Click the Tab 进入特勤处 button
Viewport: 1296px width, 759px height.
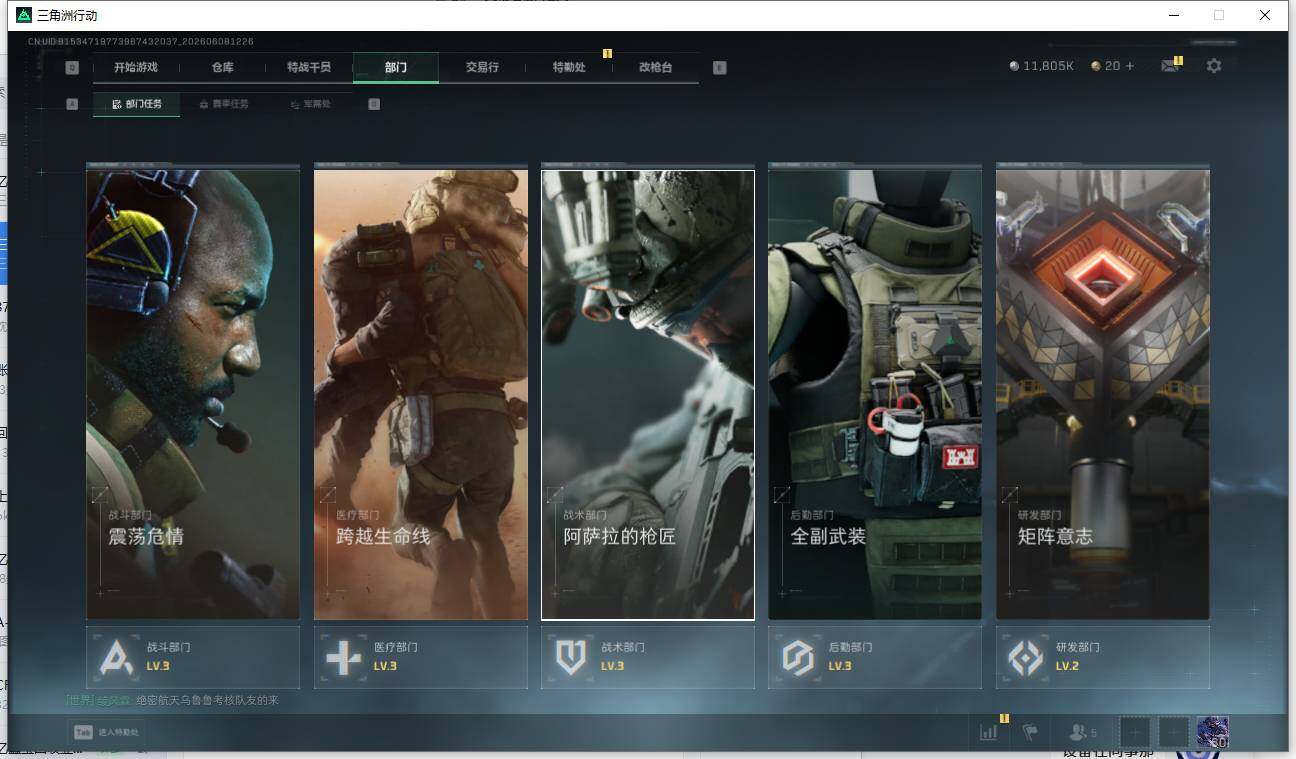pyautogui.click(x=106, y=732)
